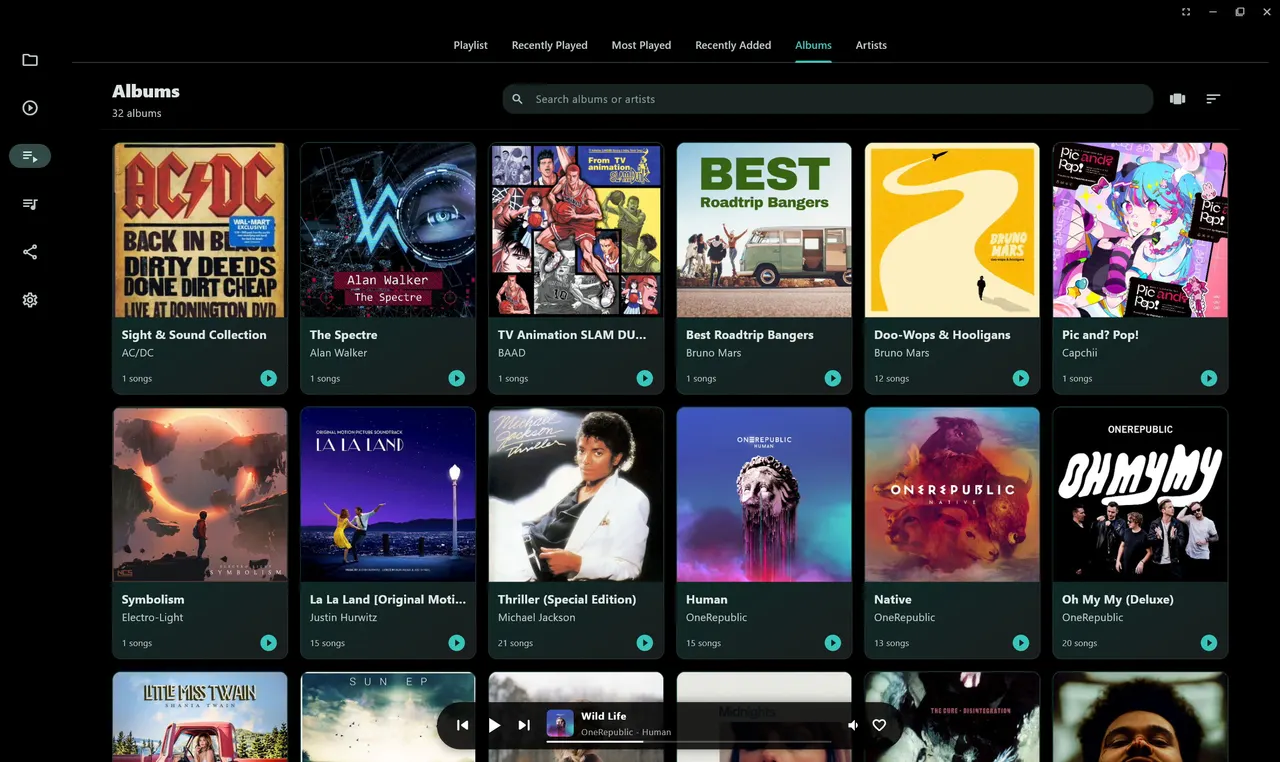
Task: Open the La La Land cover art
Action: pyautogui.click(x=388, y=494)
